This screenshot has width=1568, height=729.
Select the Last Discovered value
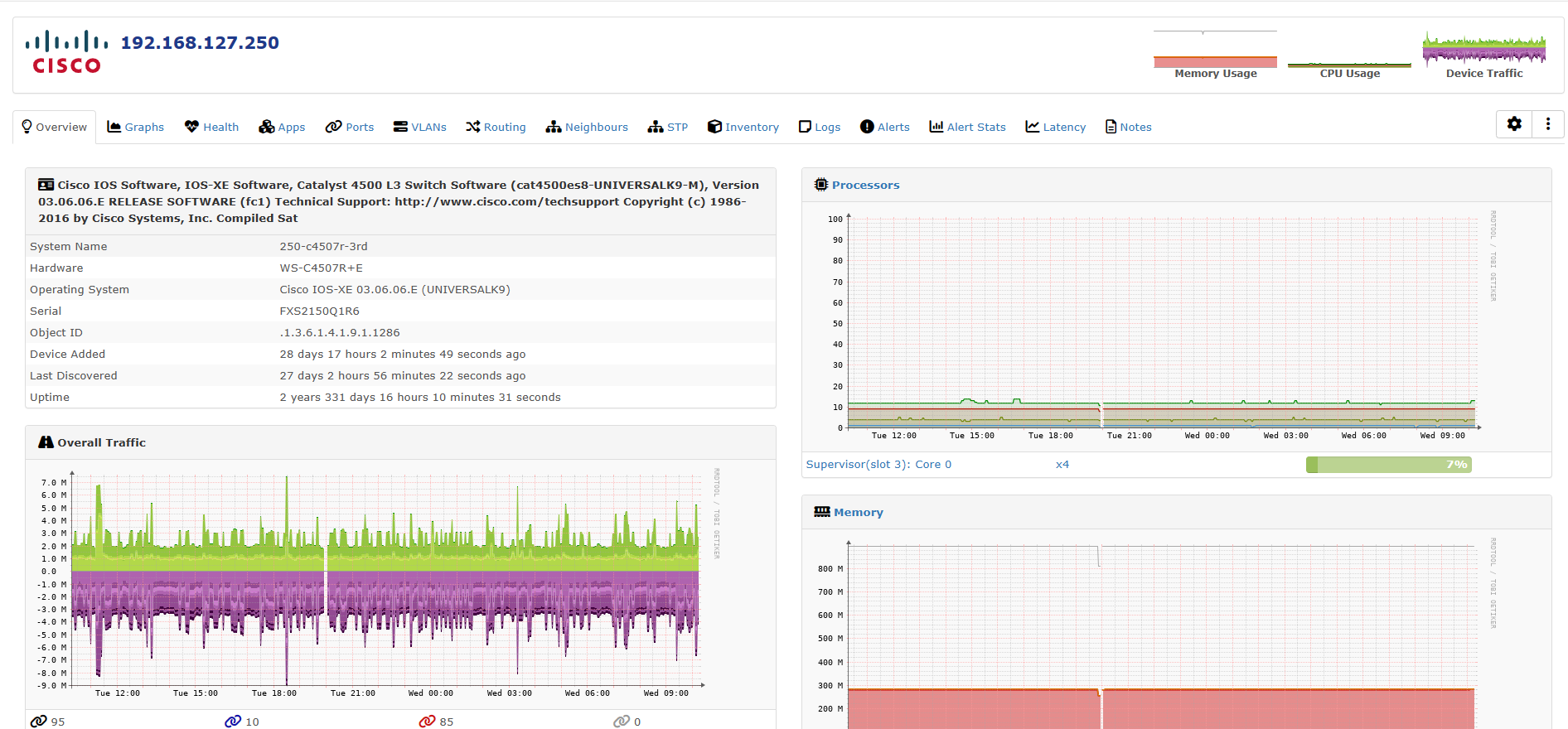tap(403, 375)
